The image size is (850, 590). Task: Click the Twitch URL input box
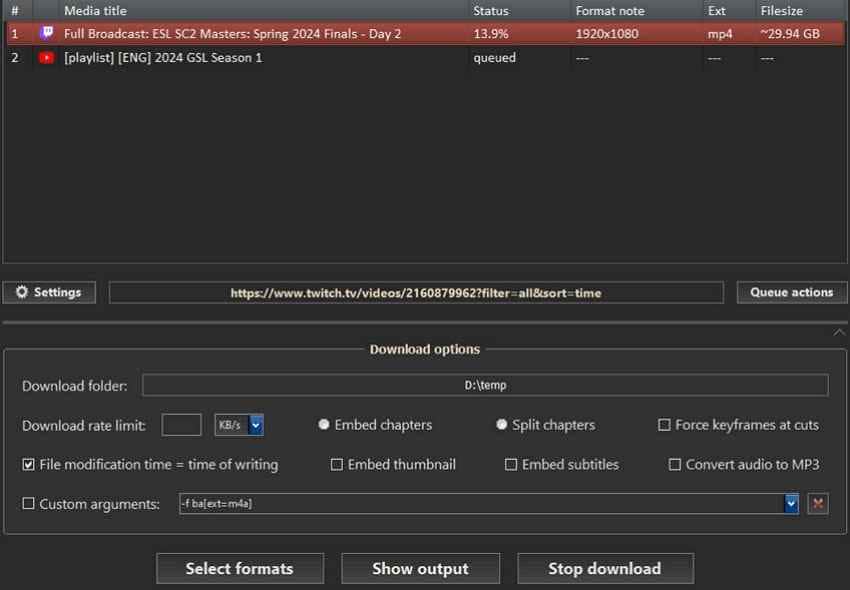(x=416, y=293)
